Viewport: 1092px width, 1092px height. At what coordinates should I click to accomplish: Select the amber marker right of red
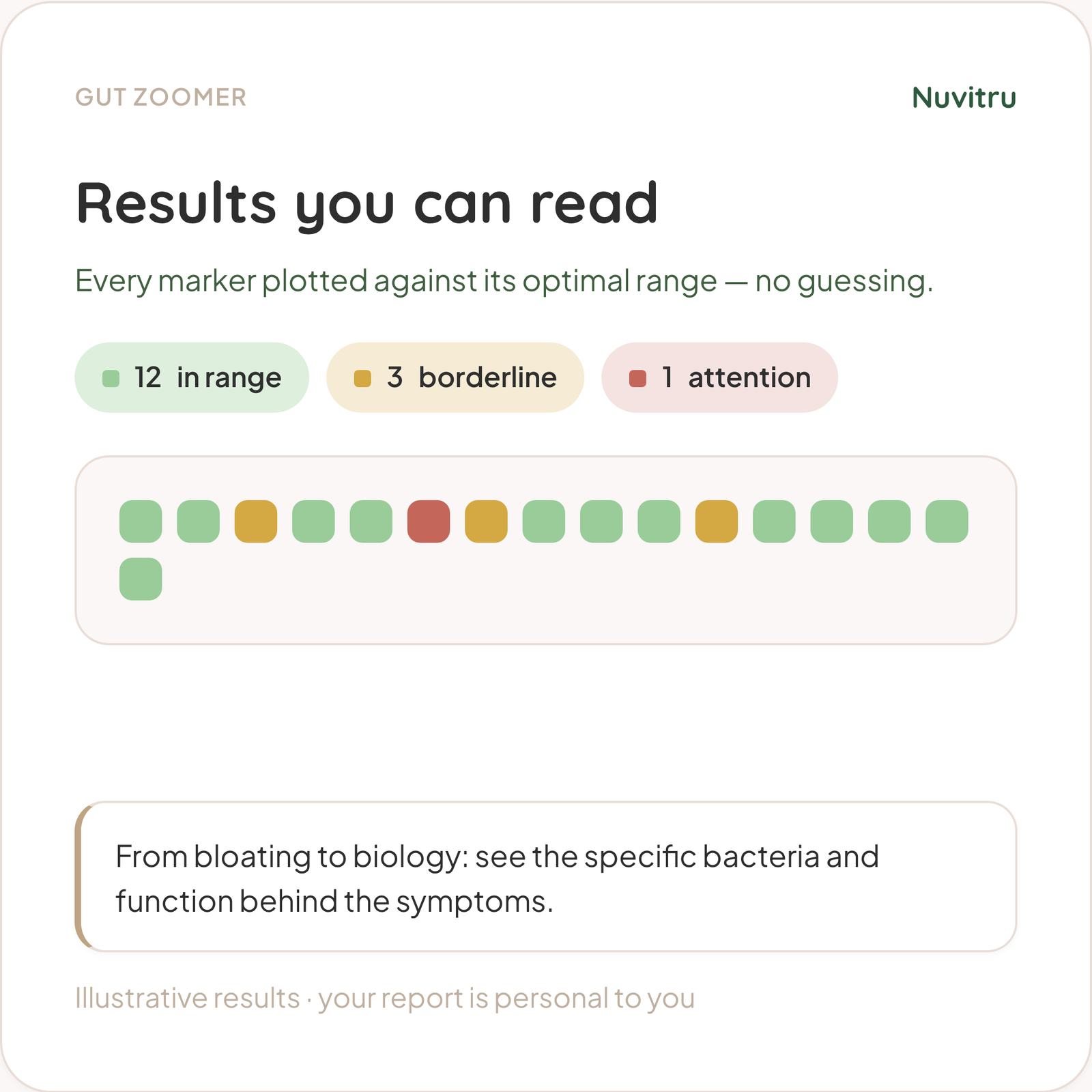pyautogui.click(x=486, y=521)
